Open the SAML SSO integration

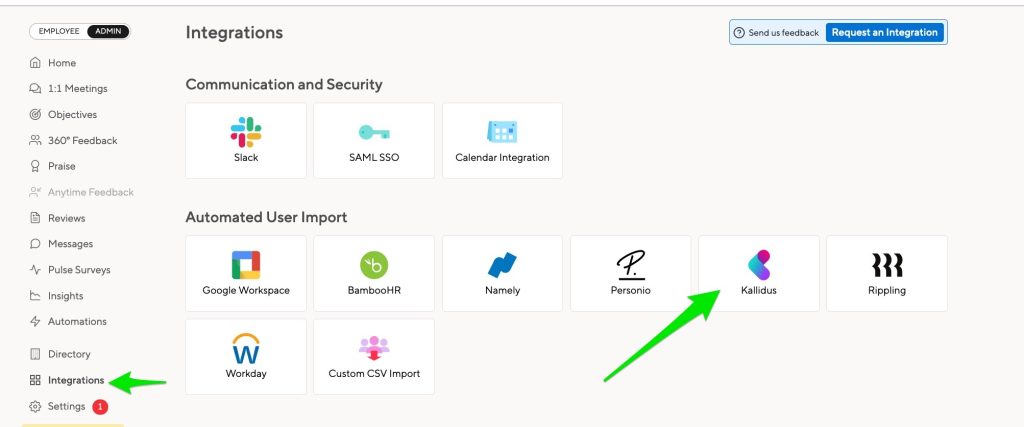374,140
